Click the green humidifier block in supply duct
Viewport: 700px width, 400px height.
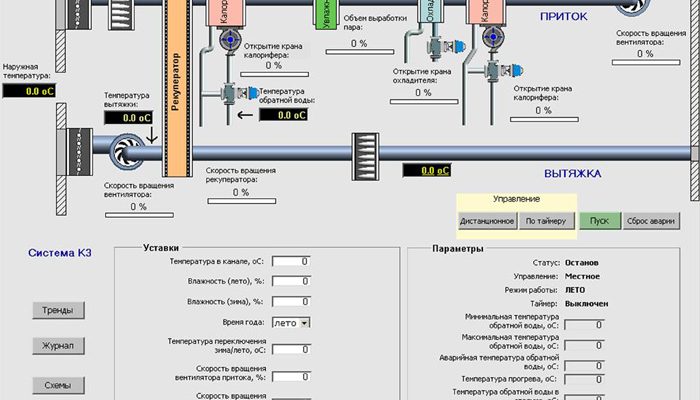(327, 12)
